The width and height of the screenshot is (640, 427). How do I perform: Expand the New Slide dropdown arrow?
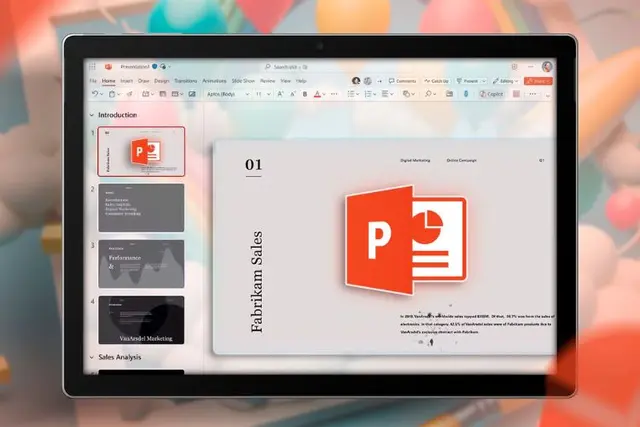pyautogui.click(x=152, y=94)
